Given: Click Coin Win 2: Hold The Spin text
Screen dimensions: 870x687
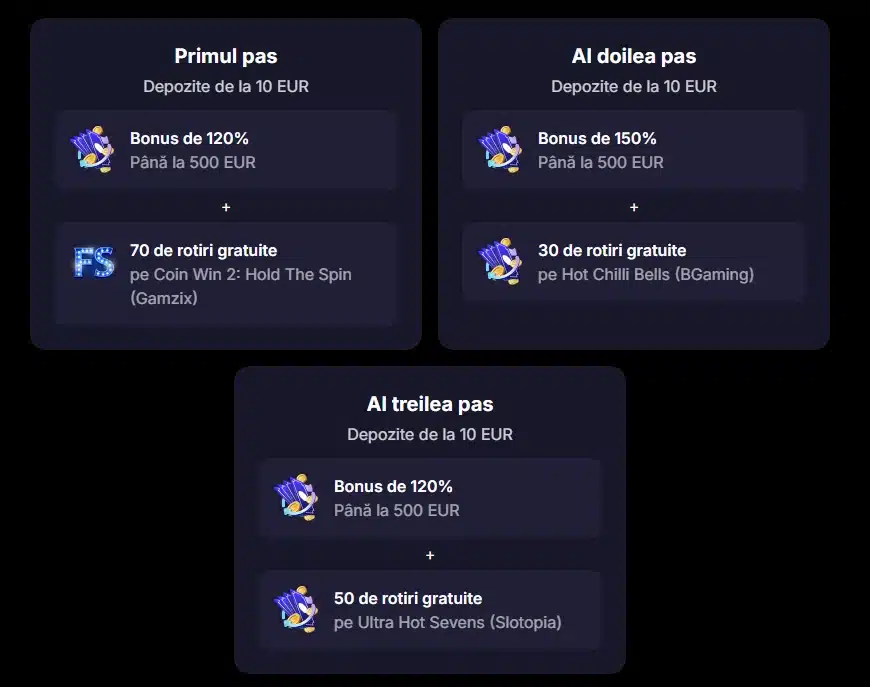Looking at the screenshot, I should 252,274.
